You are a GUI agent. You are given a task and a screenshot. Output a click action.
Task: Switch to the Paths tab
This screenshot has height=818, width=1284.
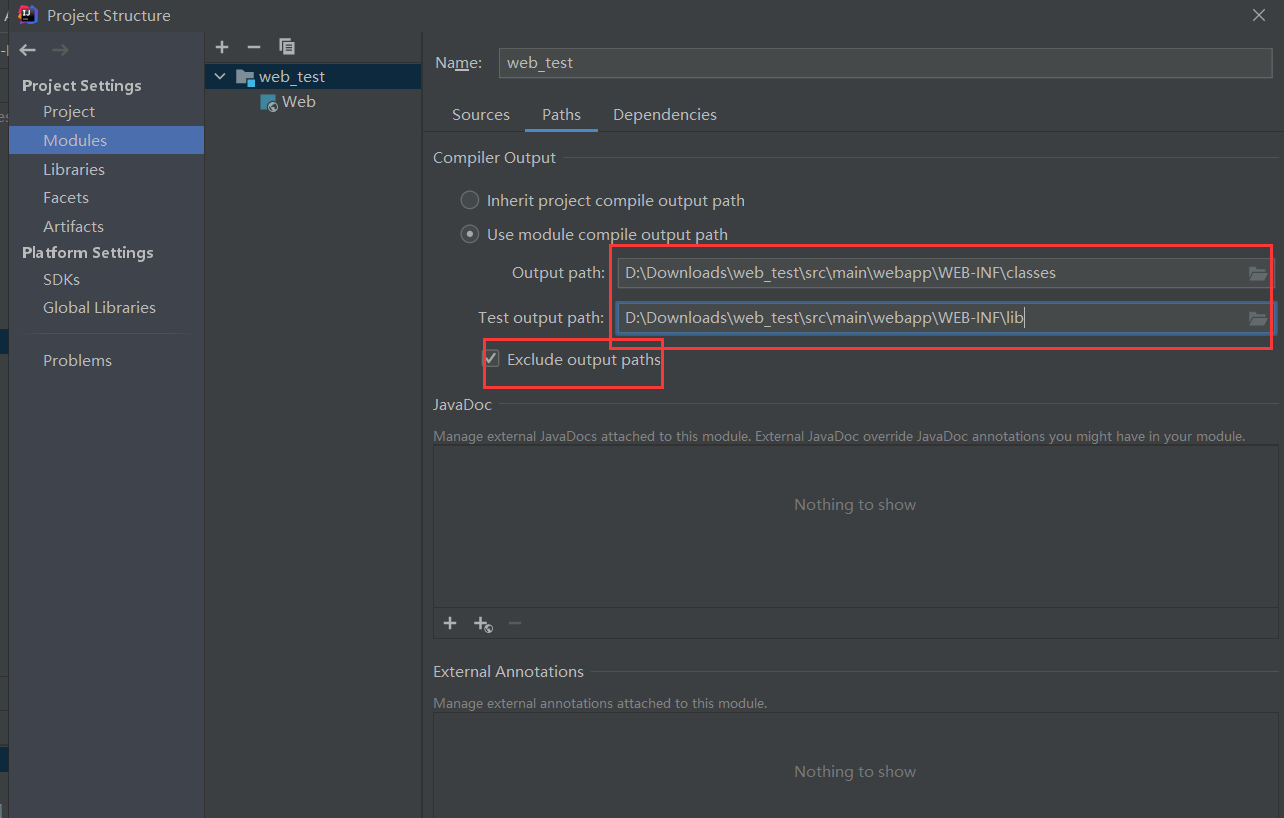pos(561,115)
